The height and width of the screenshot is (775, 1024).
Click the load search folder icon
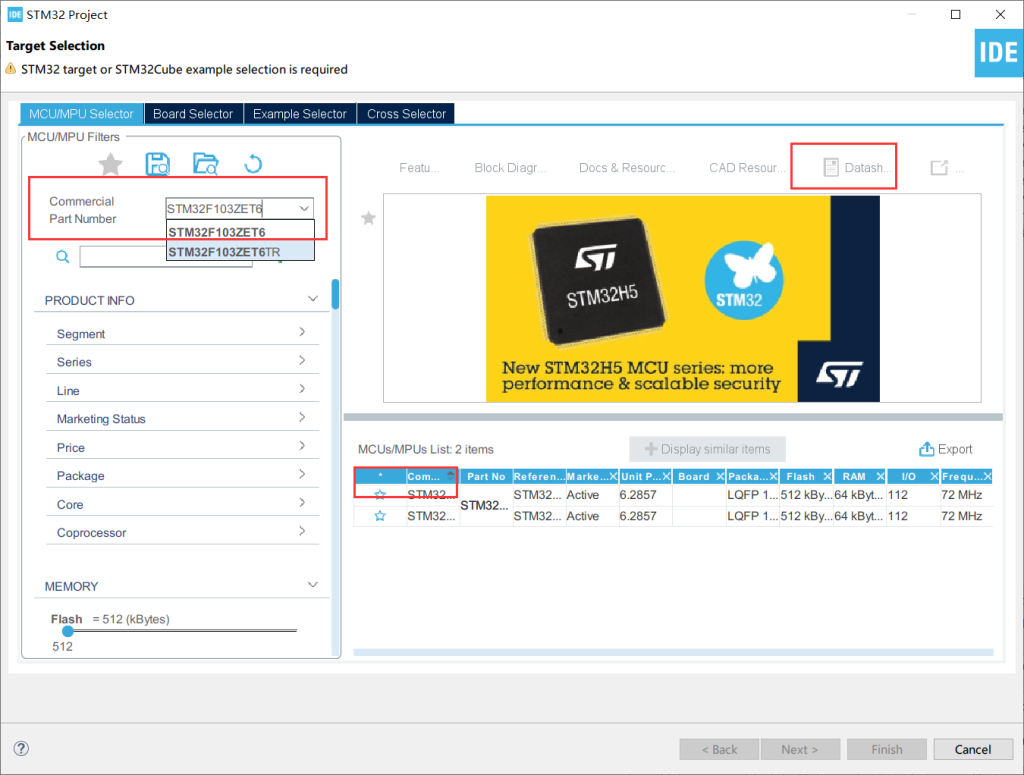(205, 164)
